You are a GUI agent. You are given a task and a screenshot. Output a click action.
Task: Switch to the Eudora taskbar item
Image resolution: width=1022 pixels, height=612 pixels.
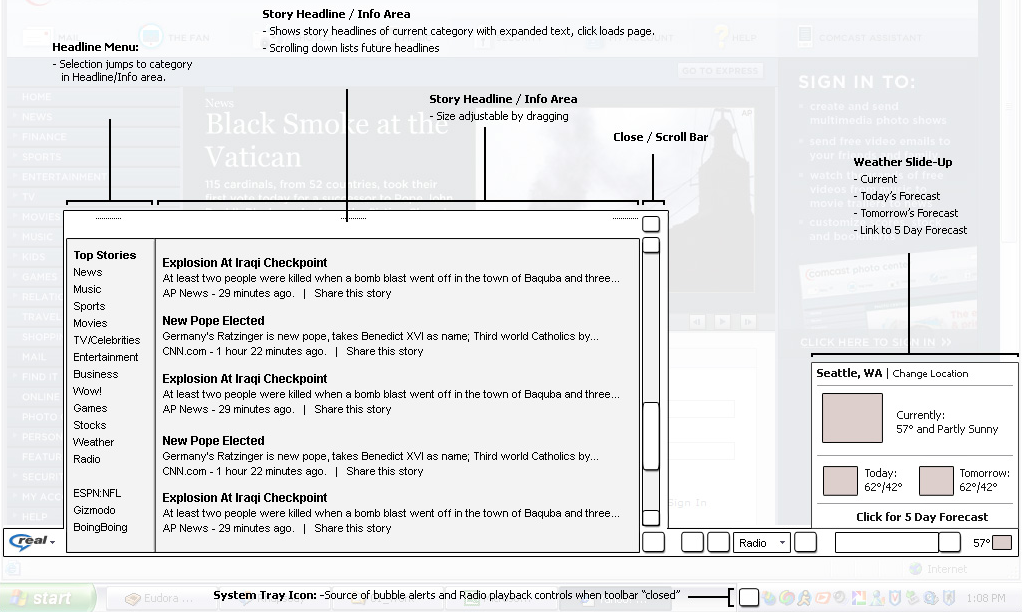click(x=160, y=598)
